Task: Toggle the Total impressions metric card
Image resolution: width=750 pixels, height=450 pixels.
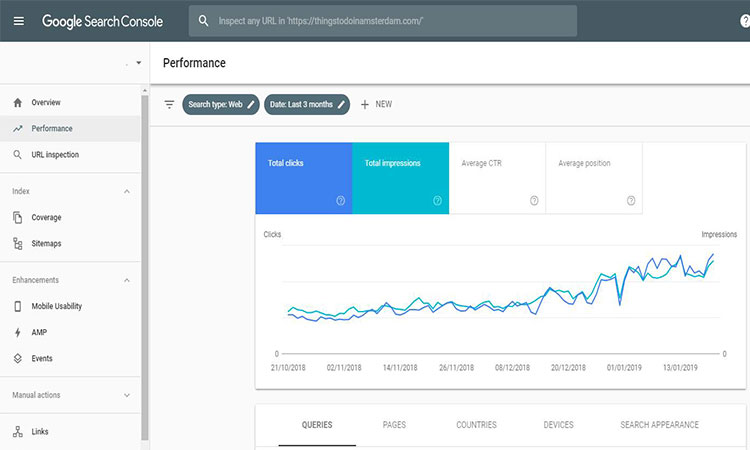Action: click(x=400, y=178)
